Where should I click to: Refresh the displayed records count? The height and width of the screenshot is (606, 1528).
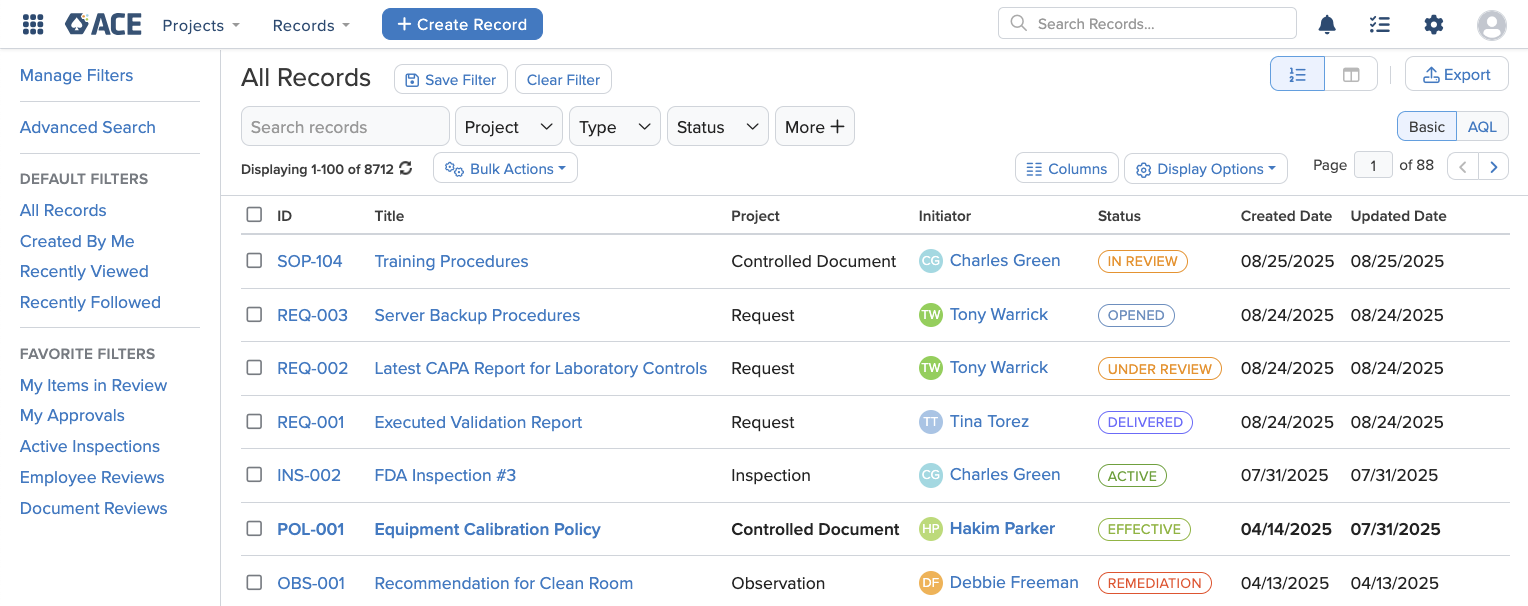pyautogui.click(x=406, y=169)
